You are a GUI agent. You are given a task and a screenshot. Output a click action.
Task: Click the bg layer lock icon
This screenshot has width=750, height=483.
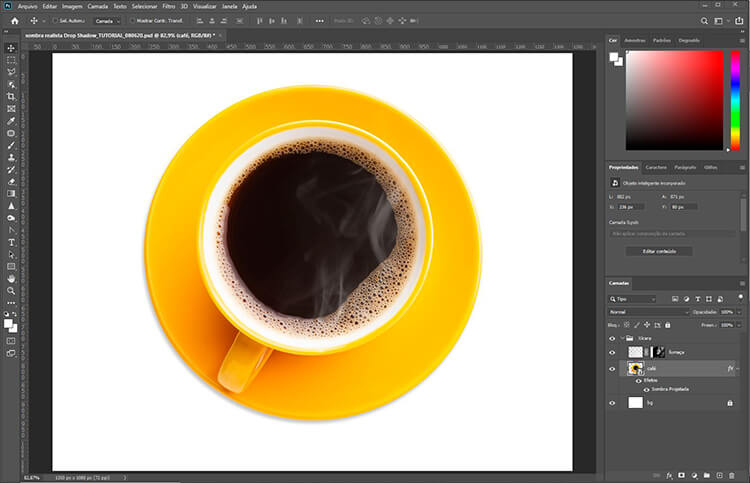tap(730, 403)
